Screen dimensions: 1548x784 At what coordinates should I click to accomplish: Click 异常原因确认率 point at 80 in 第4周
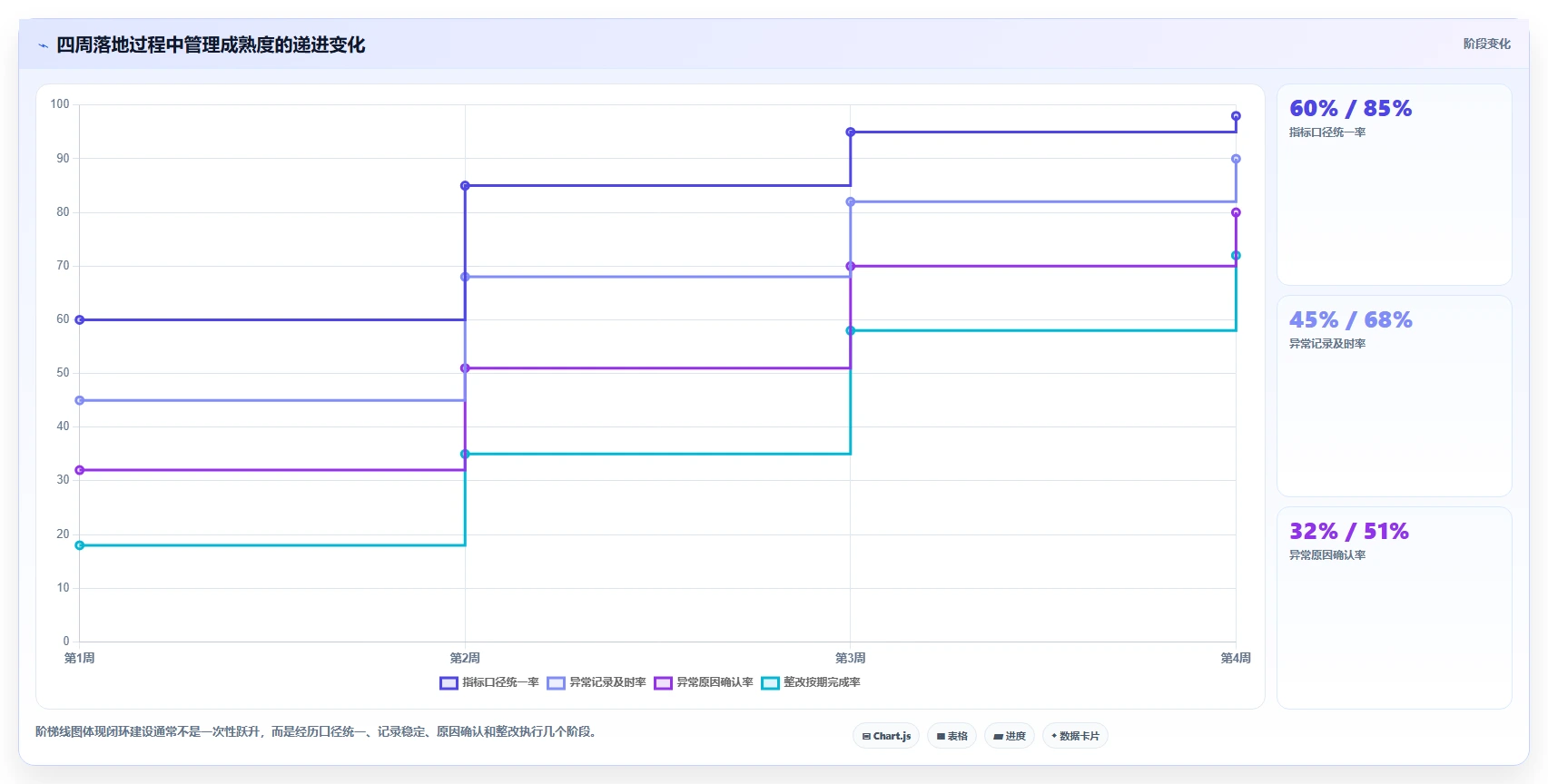click(1236, 212)
